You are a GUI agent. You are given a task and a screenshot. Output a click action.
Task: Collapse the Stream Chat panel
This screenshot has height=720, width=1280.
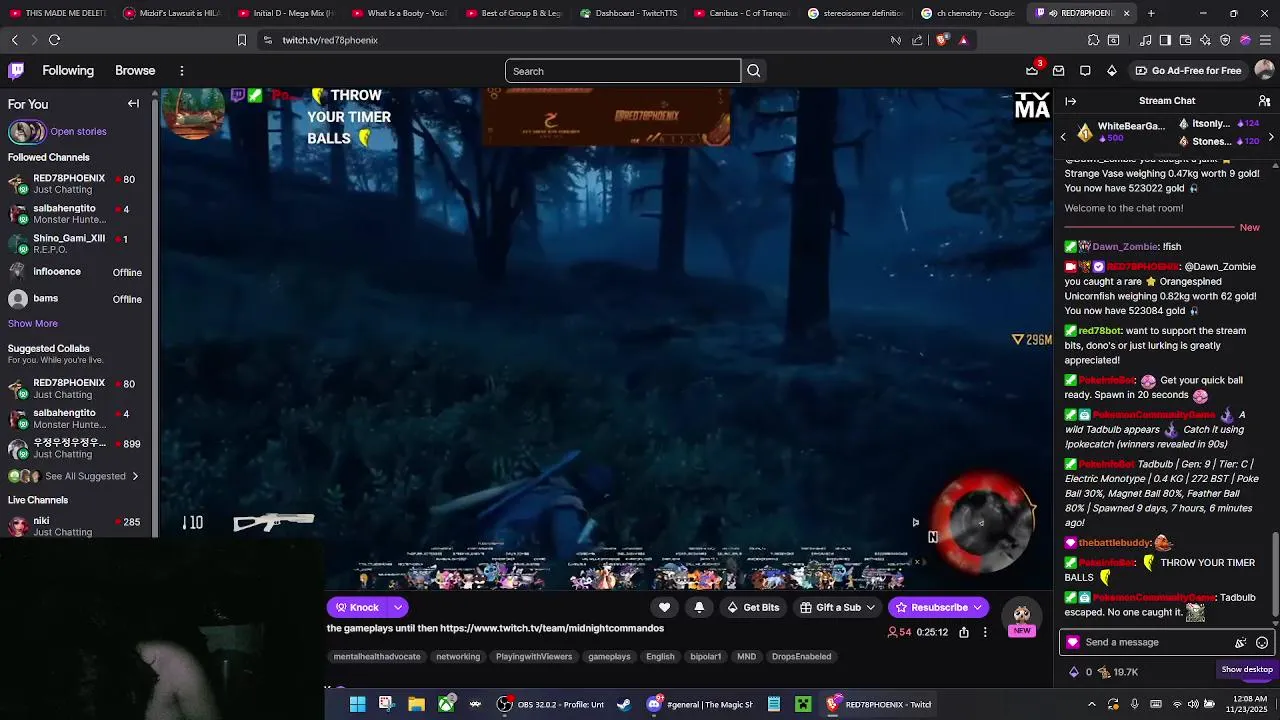(x=1070, y=101)
